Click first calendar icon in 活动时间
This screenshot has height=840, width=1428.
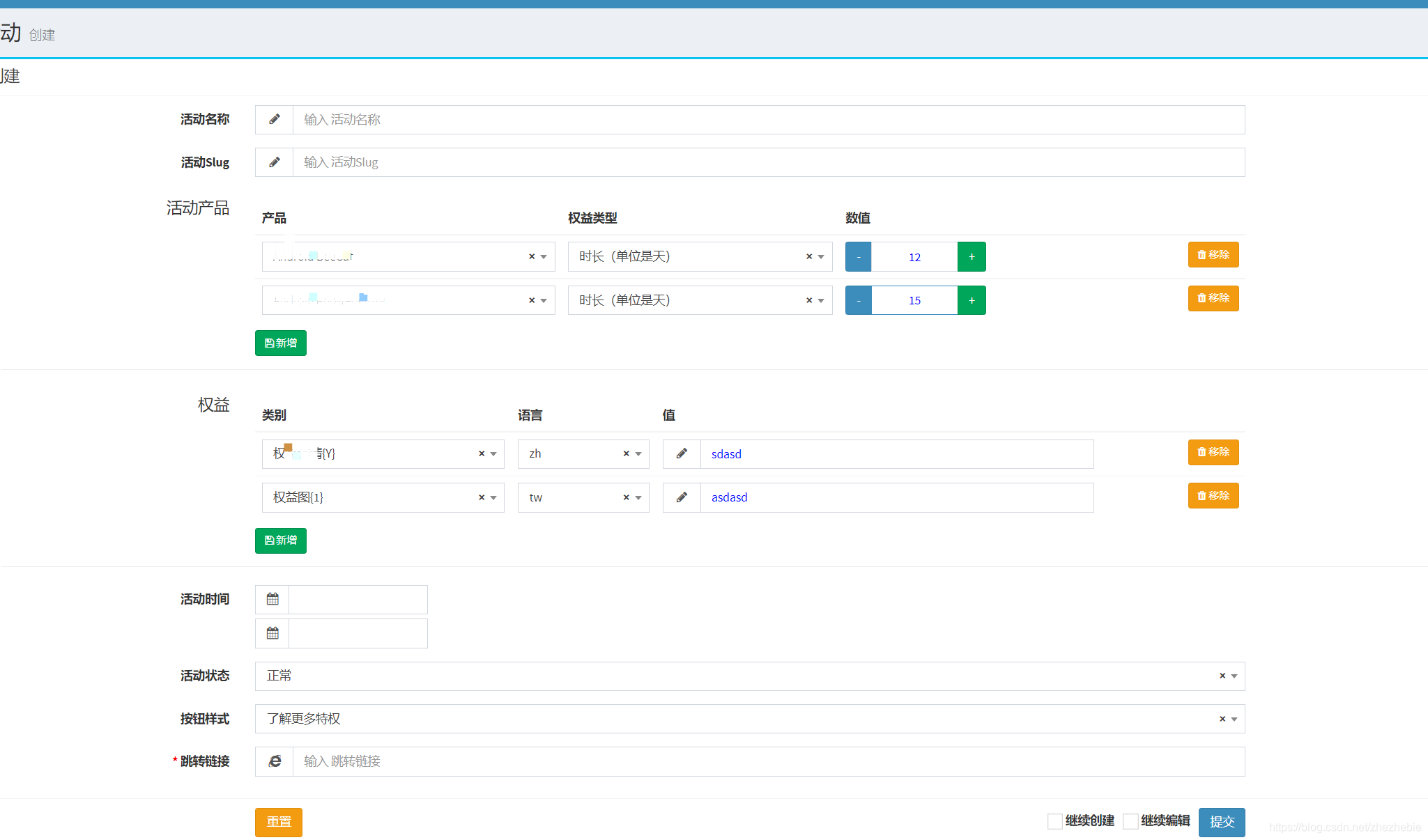[272, 599]
